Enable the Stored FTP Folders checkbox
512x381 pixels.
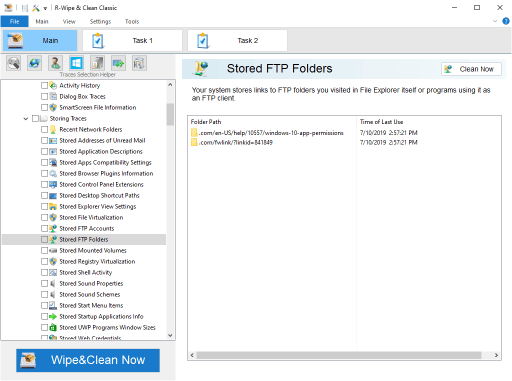pyautogui.click(x=44, y=239)
